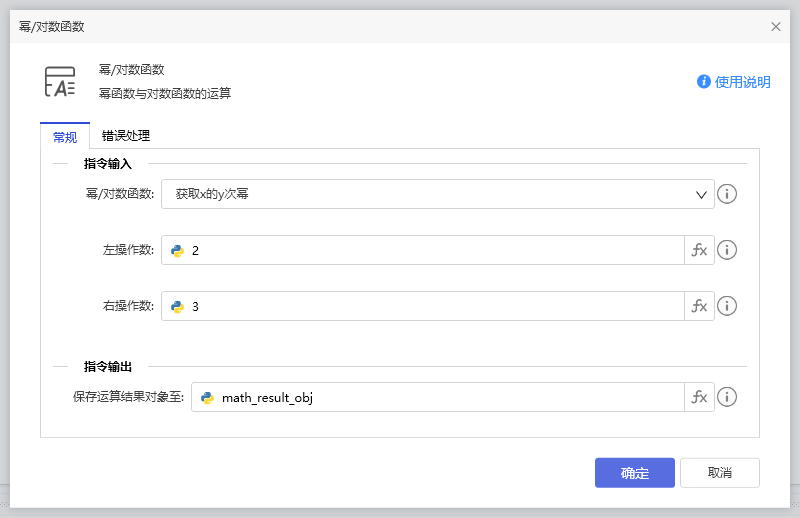
Task: Open fx variable picker for math_result_obj
Action: pos(699,398)
